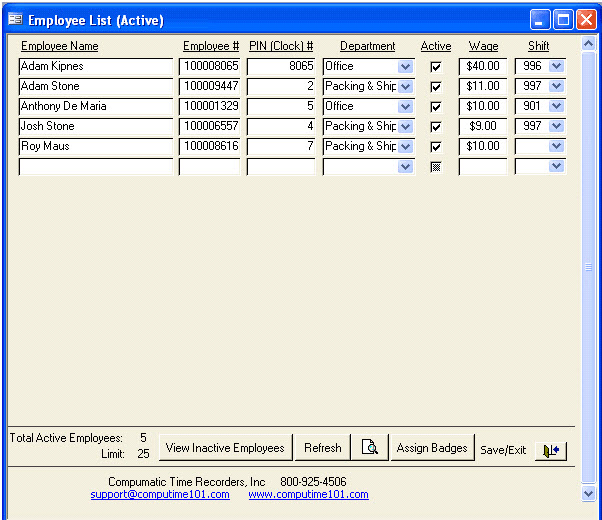Click the Adam Stone name field
The height and width of the screenshot is (520, 602).
(x=96, y=86)
